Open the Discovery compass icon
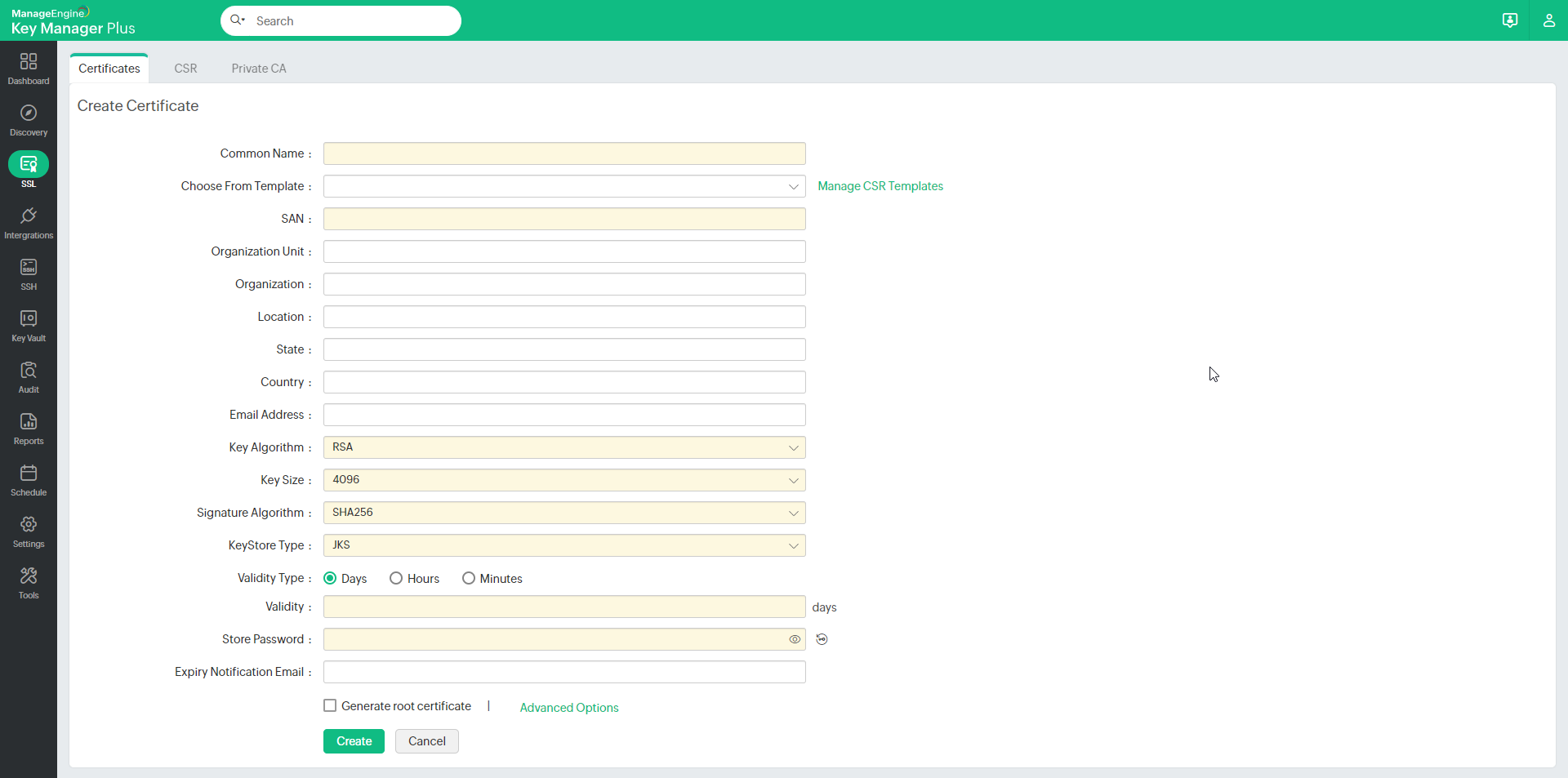Screen dimensions: 1568x778 29,113
